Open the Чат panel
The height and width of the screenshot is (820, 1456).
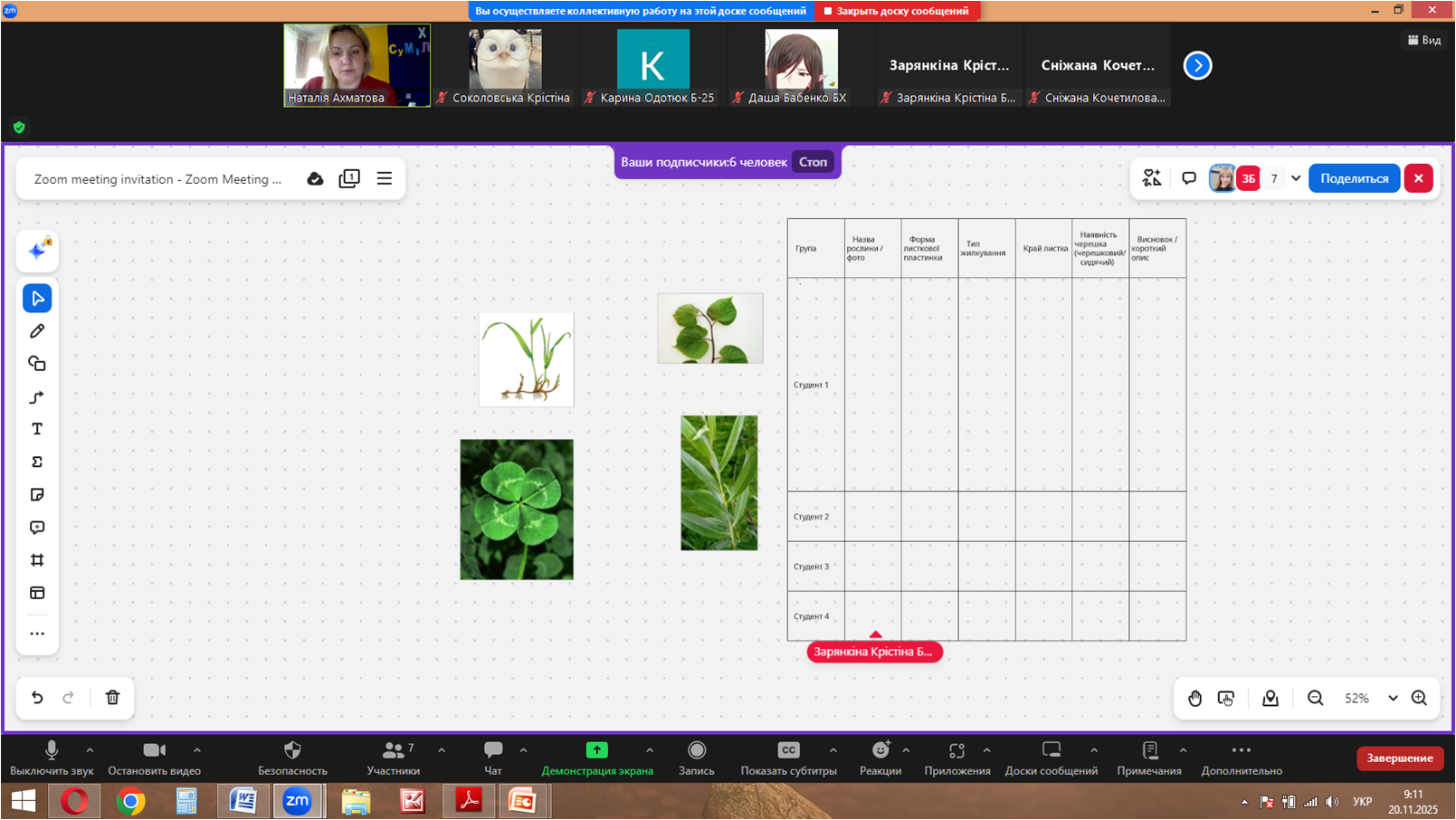point(493,758)
